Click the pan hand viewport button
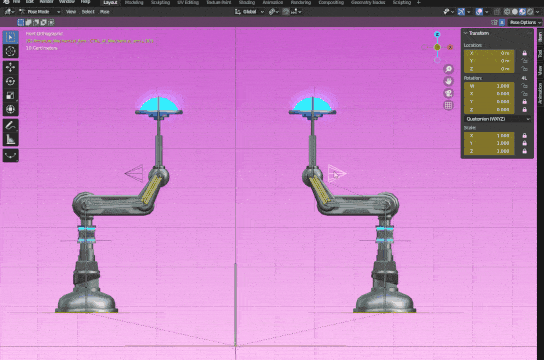This screenshot has width=544, height=360. [448, 81]
